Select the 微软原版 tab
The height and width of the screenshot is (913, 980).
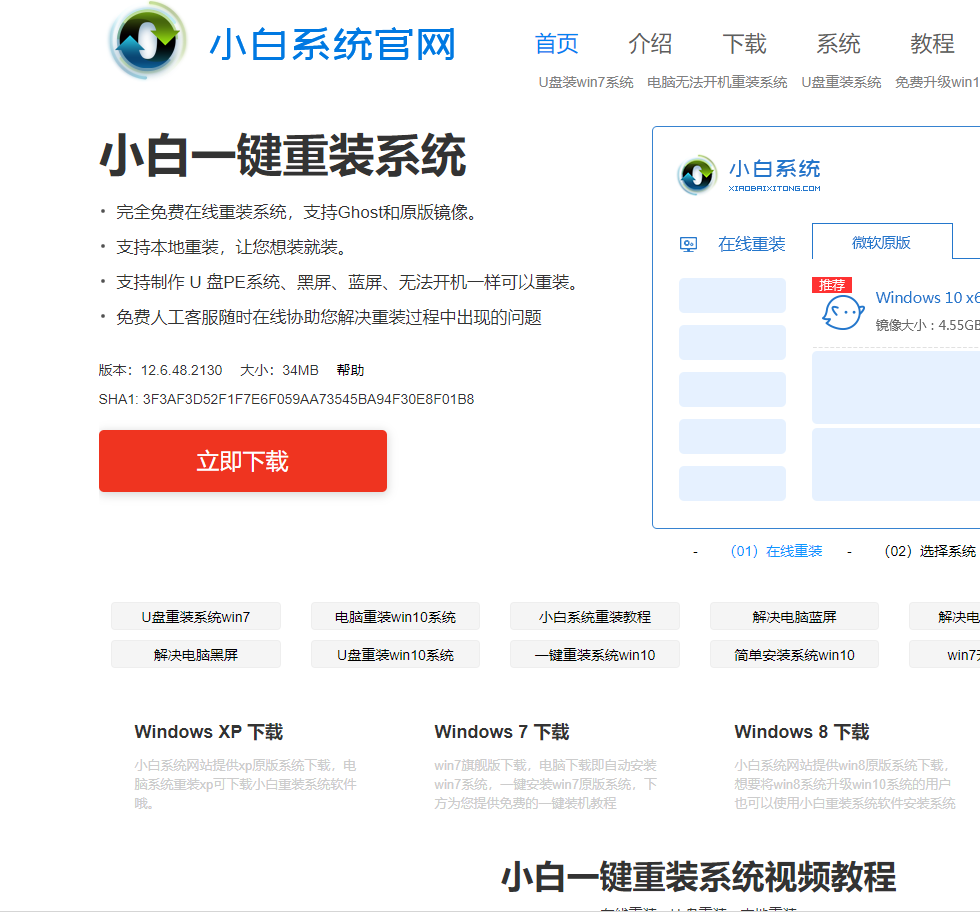[x=882, y=242]
